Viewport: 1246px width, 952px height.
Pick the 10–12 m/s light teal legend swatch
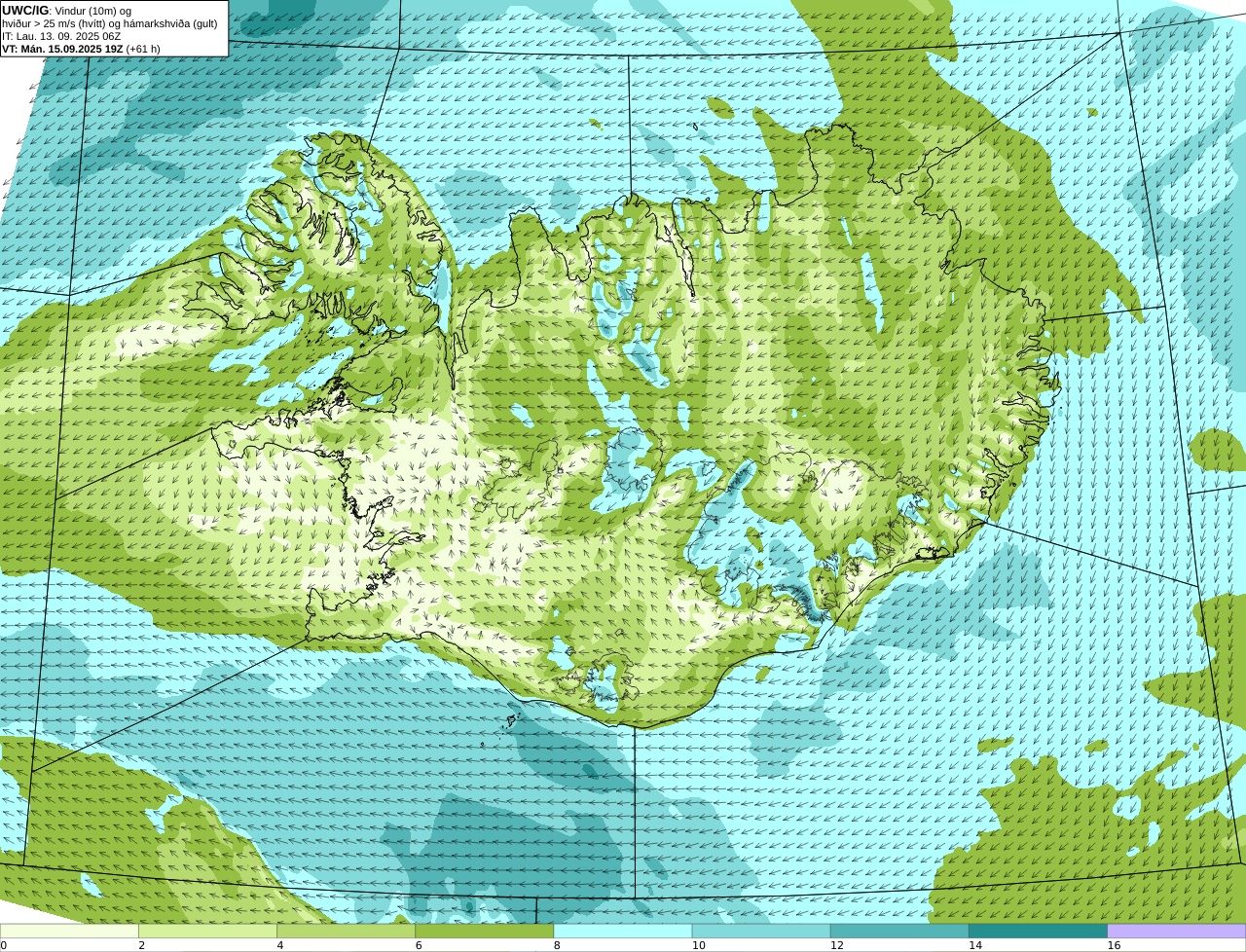click(761, 931)
